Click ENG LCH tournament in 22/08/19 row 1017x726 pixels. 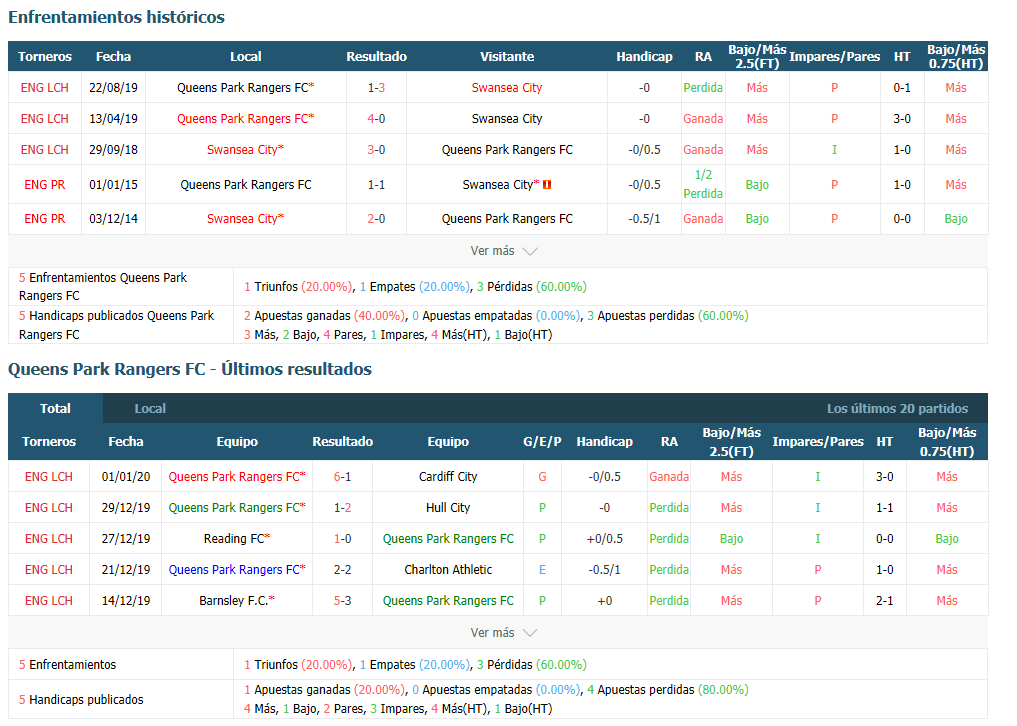(45, 88)
